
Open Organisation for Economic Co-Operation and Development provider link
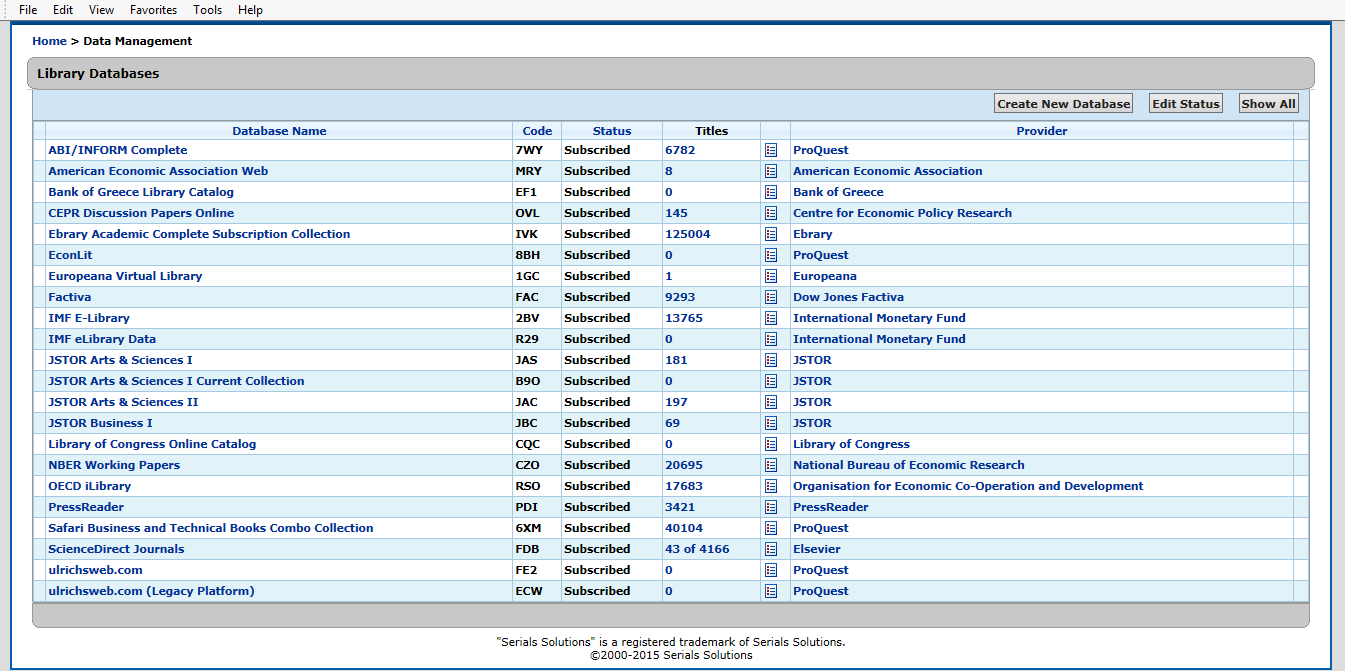pyautogui.click(x=968, y=486)
